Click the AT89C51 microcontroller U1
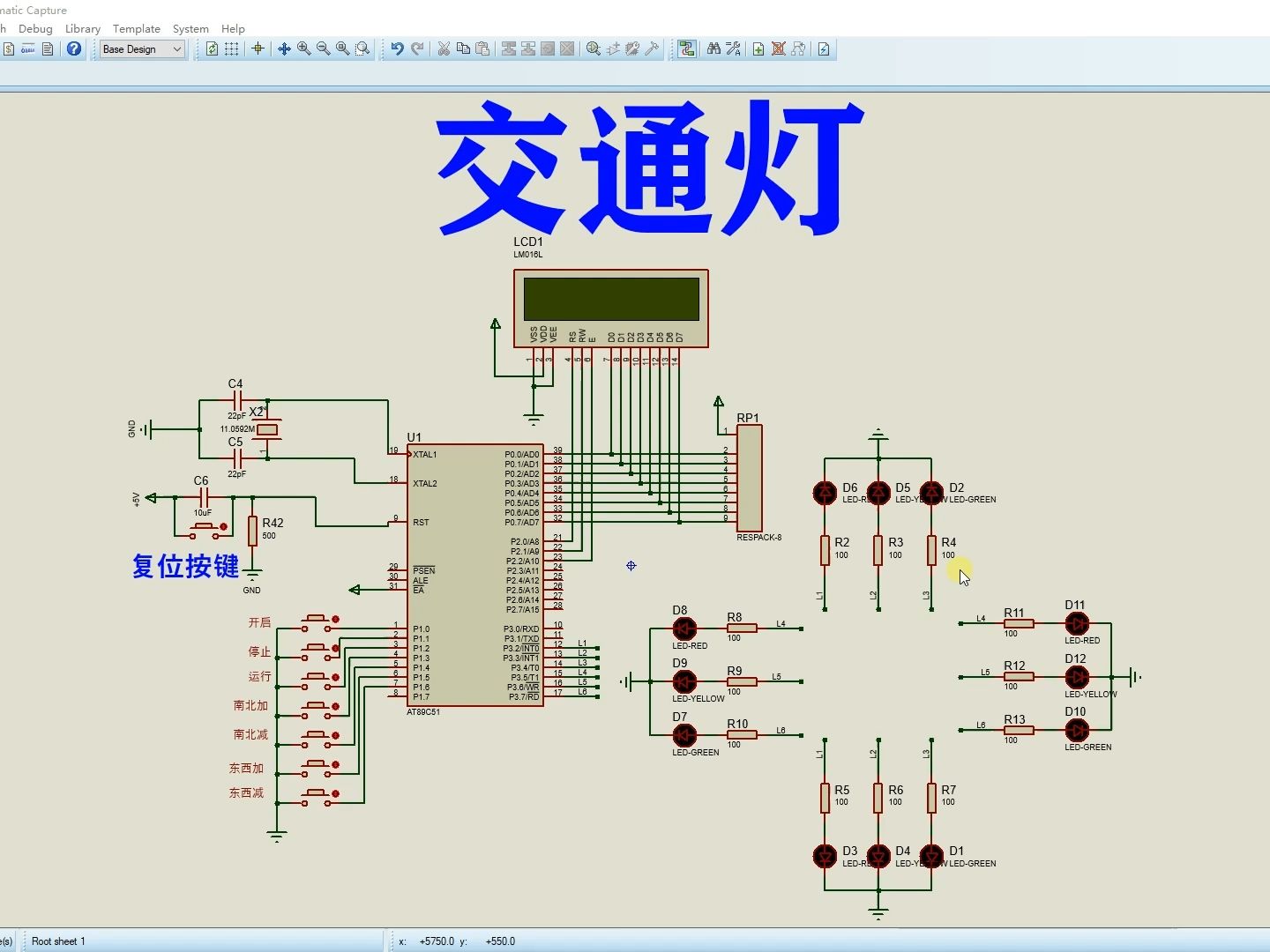Image resolution: width=1270 pixels, height=952 pixels. click(474, 575)
